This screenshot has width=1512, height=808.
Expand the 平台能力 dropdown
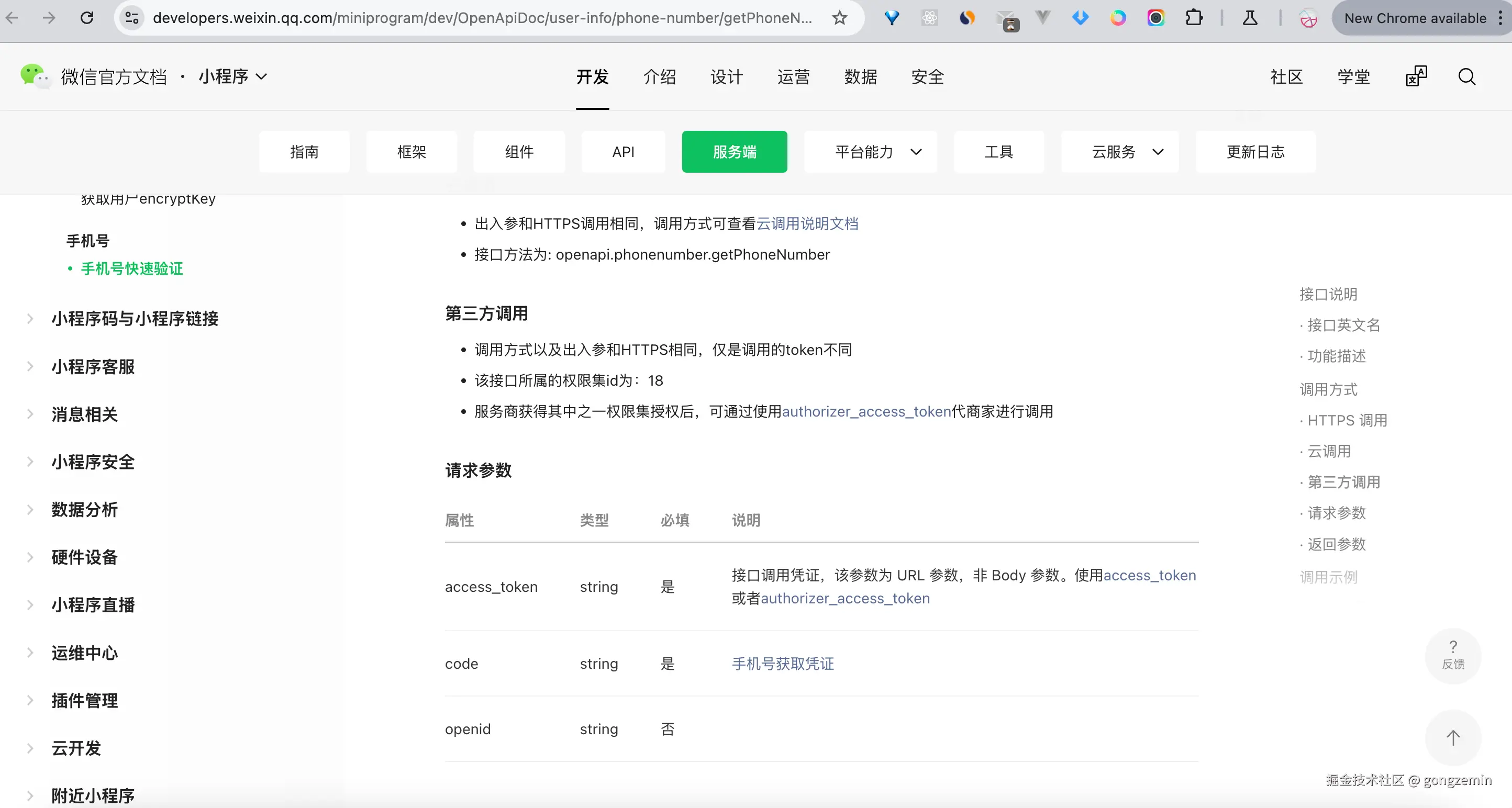tap(871, 152)
